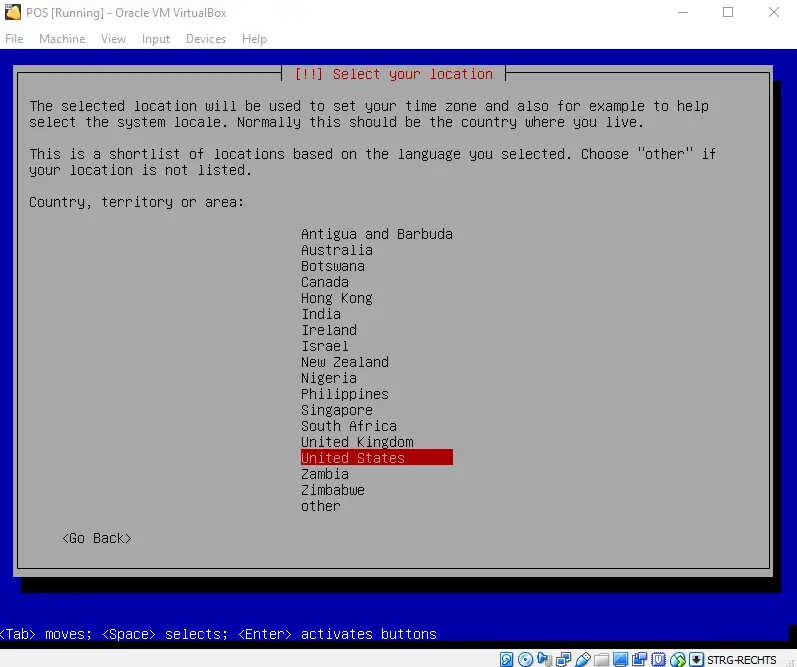This screenshot has width=797, height=667.
Task: Open the Devices menu
Action: [x=206, y=38]
